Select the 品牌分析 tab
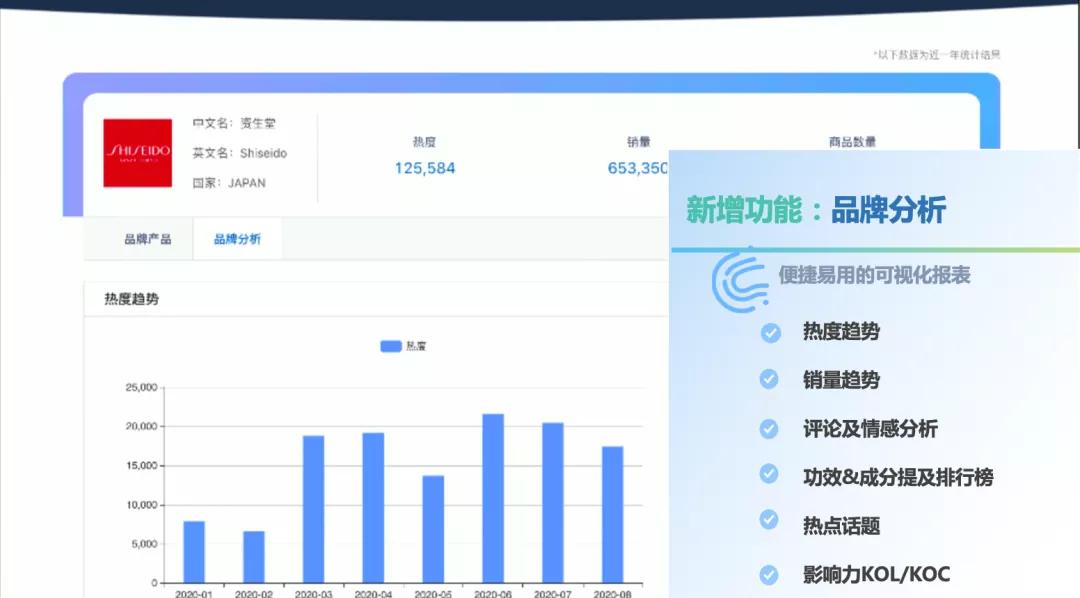The image size is (1080, 598). tap(236, 239)
